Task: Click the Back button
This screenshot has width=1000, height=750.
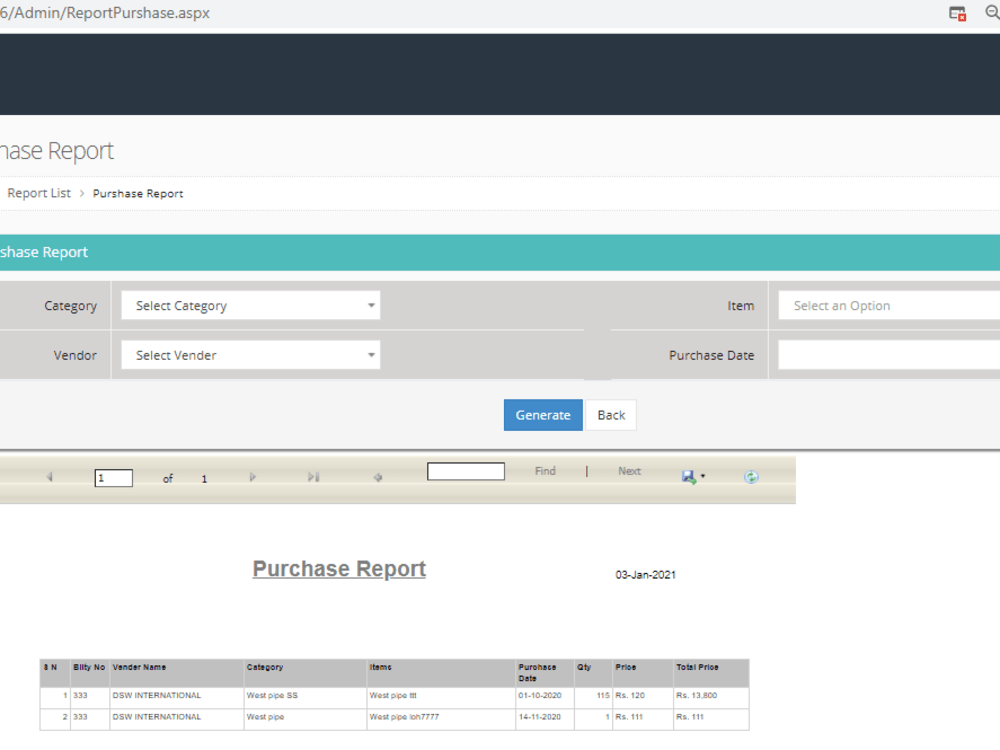Action: coord(611,415)
